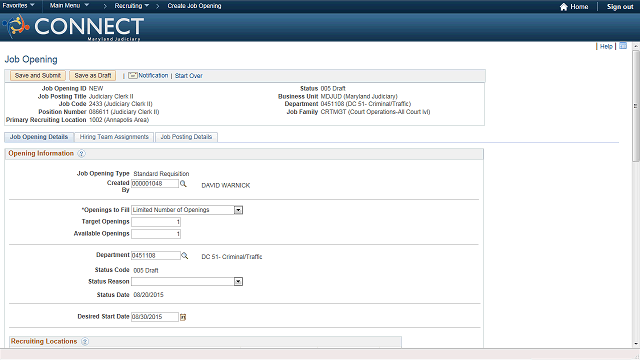Viewport: 640px width, 360px height.
Task: Click the Status Code 005 Draft value
Action: click(x=146, y=270)
